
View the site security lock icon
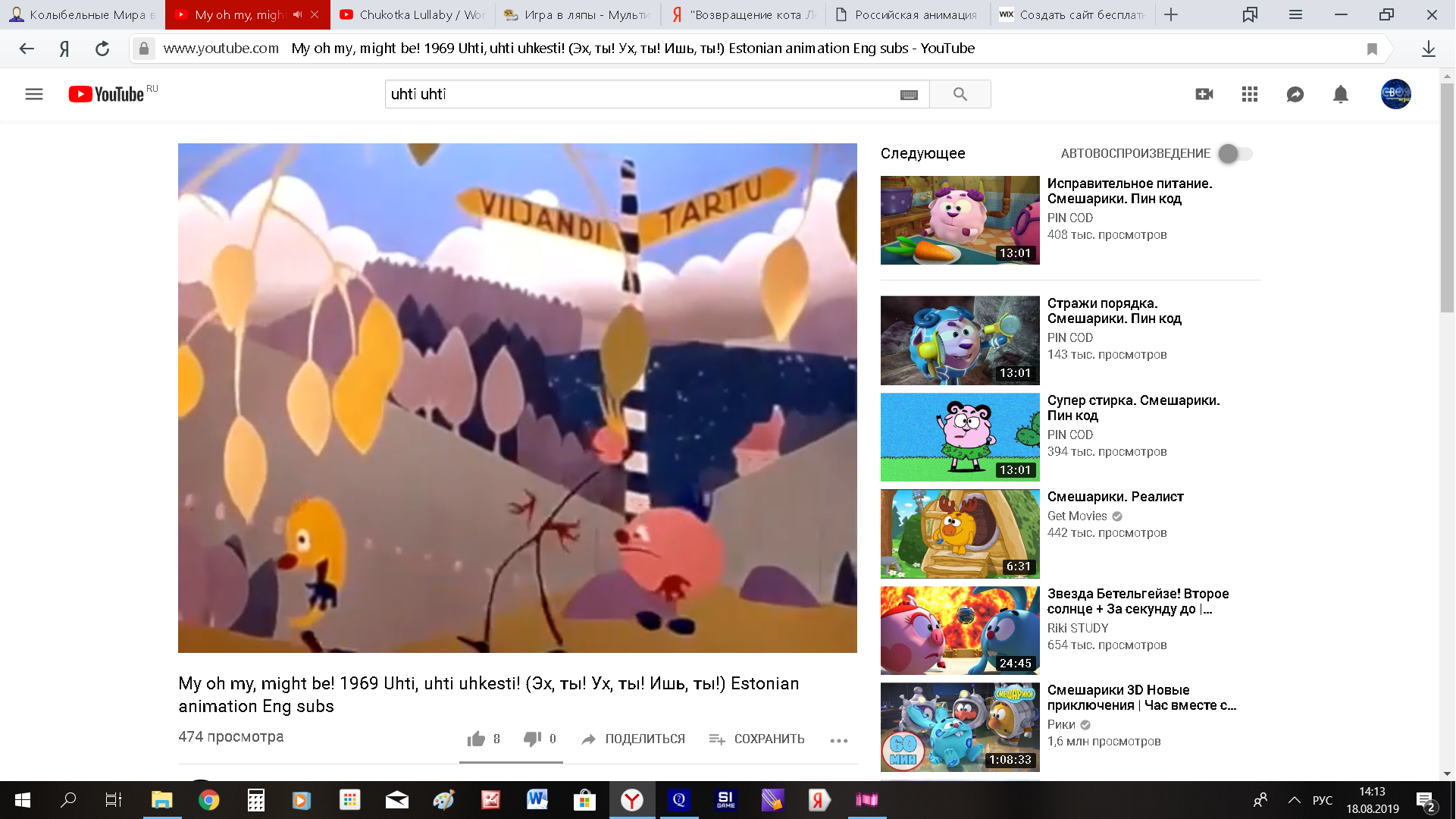coord(144,49)
